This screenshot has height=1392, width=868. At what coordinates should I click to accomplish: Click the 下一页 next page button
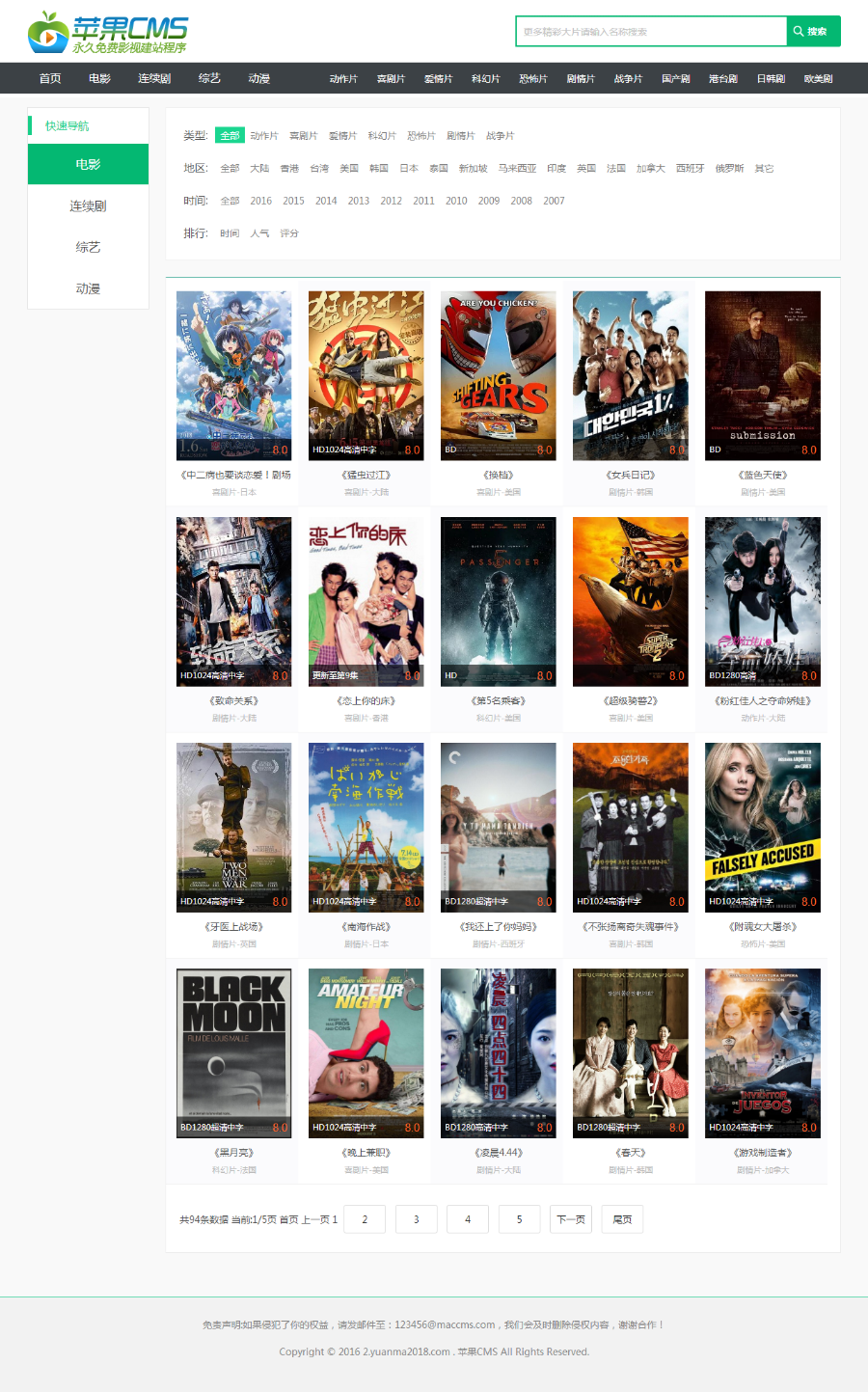pyautogui.click(x=571, y=1219)
